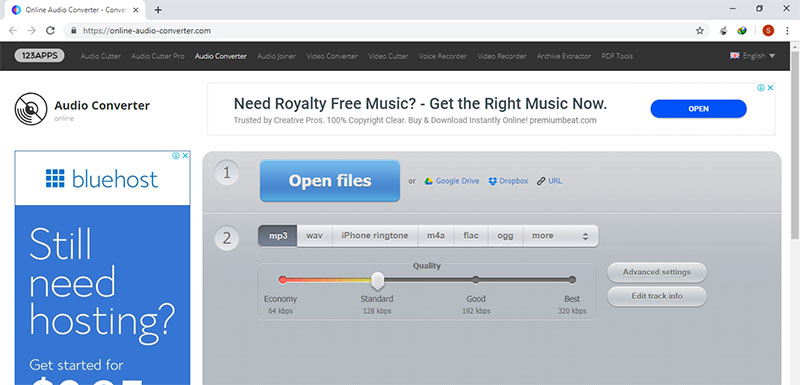Click the Open files button

click(x=330, y=181)
